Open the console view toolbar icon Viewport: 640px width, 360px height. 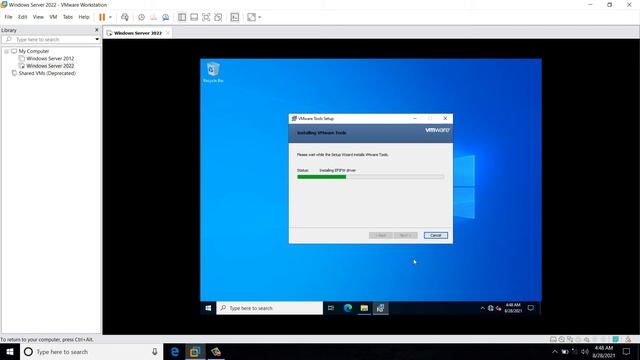[235, 17]
